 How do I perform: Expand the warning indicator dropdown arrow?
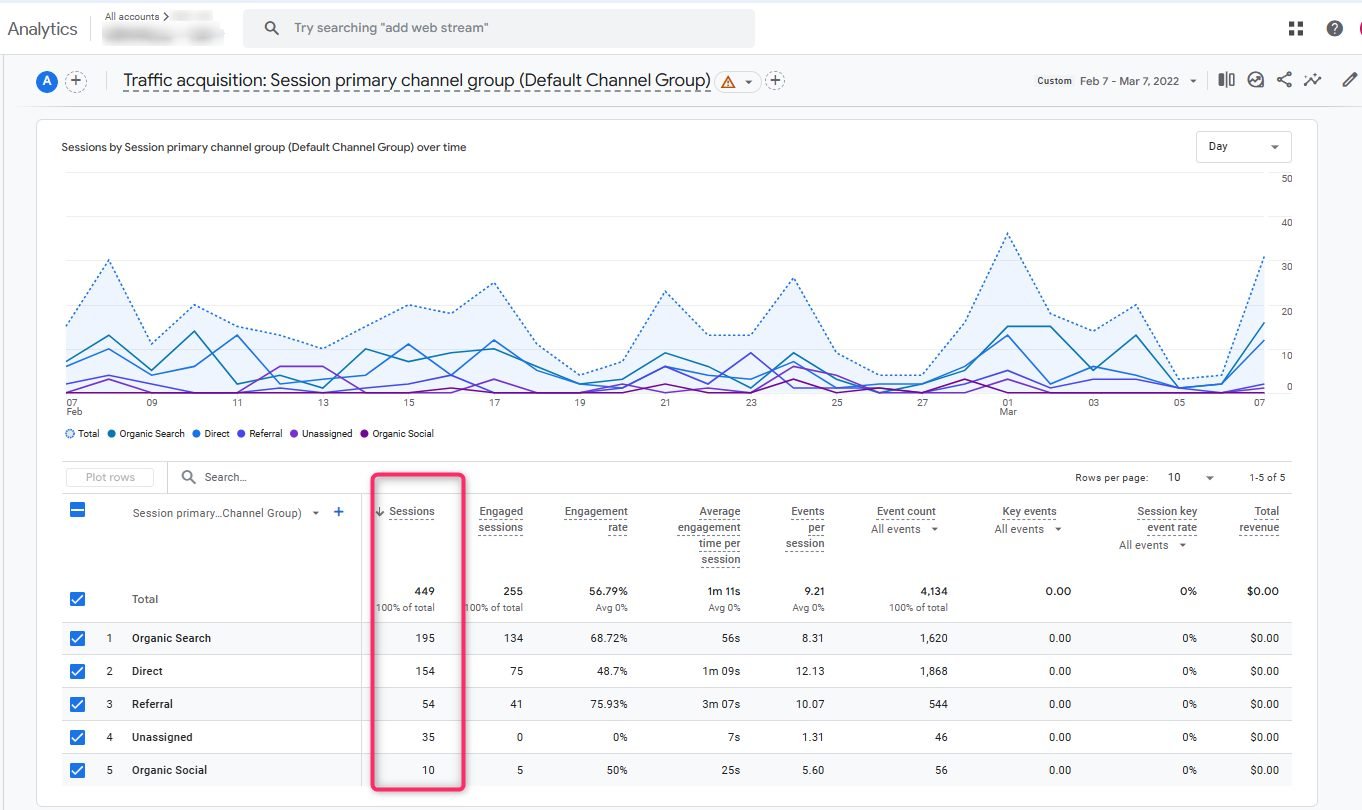point(748,82)
